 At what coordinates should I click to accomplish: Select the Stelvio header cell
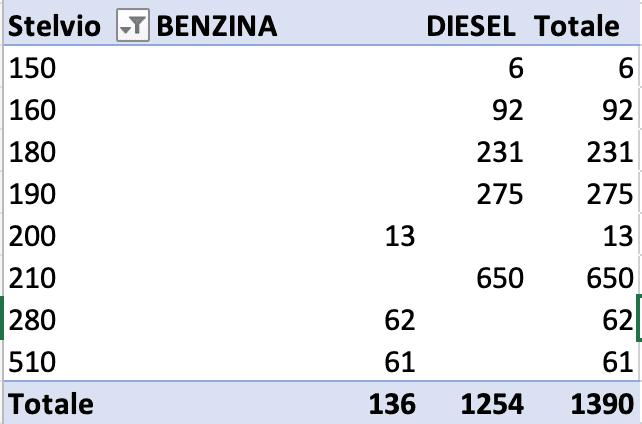(54, 27)
